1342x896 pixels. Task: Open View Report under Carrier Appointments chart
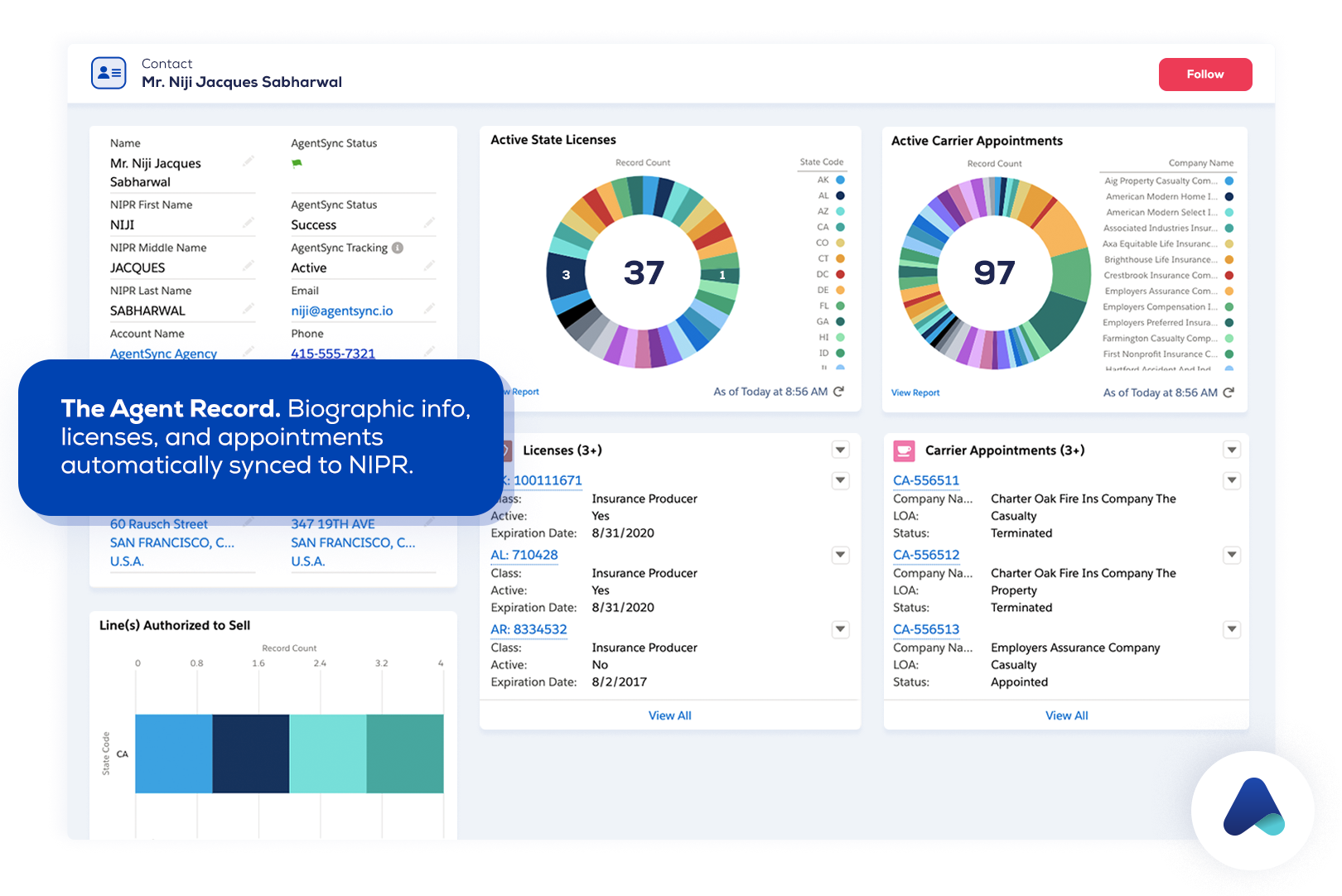tap(915, 393)
